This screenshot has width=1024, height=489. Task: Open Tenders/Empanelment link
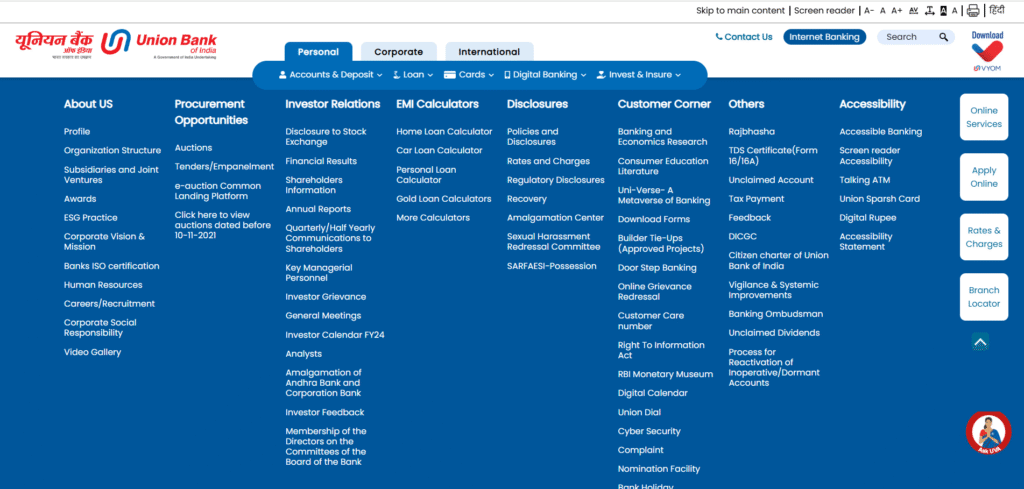click(x=224, y=167)
